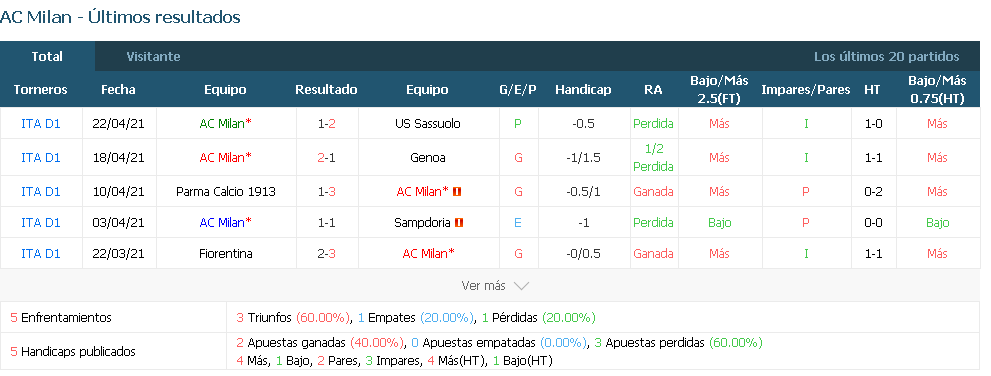This screenshot has height=376, width=991.
Task: Click Parma Calcio 1913 team name
Action: coord(226,191)
